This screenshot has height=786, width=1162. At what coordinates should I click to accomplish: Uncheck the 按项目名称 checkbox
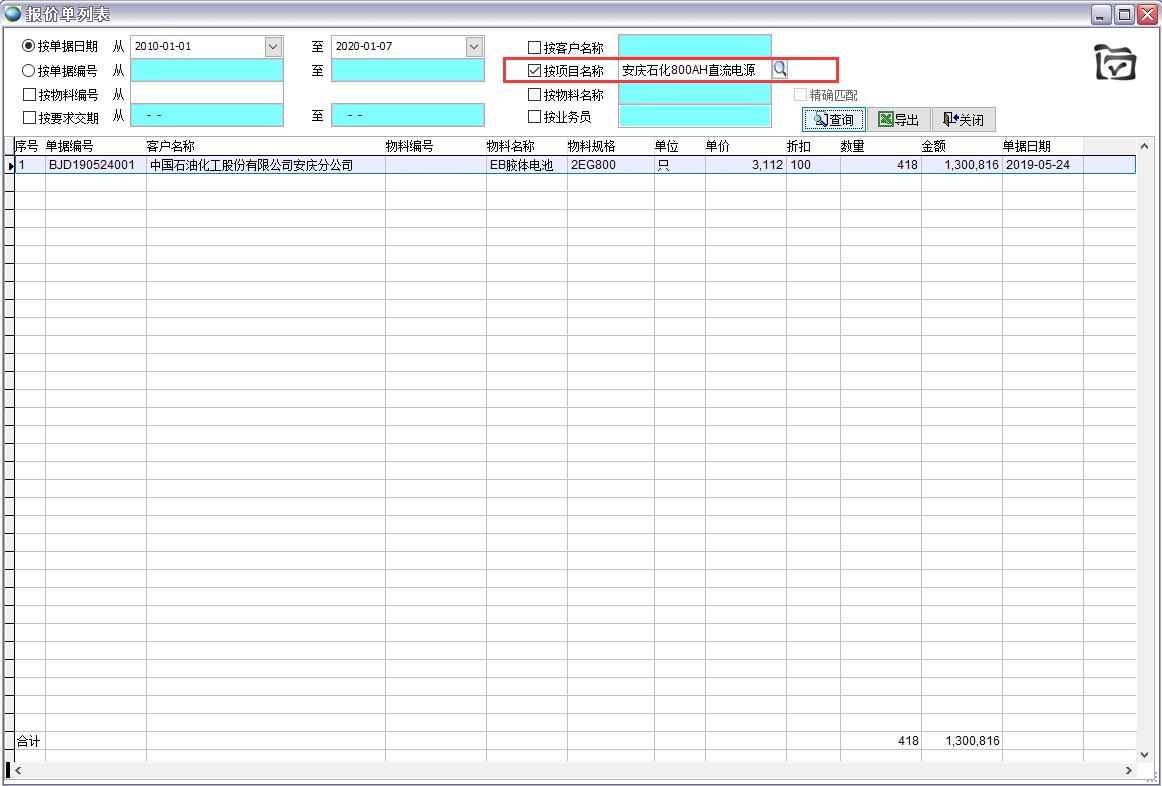(x=534, y=71)
